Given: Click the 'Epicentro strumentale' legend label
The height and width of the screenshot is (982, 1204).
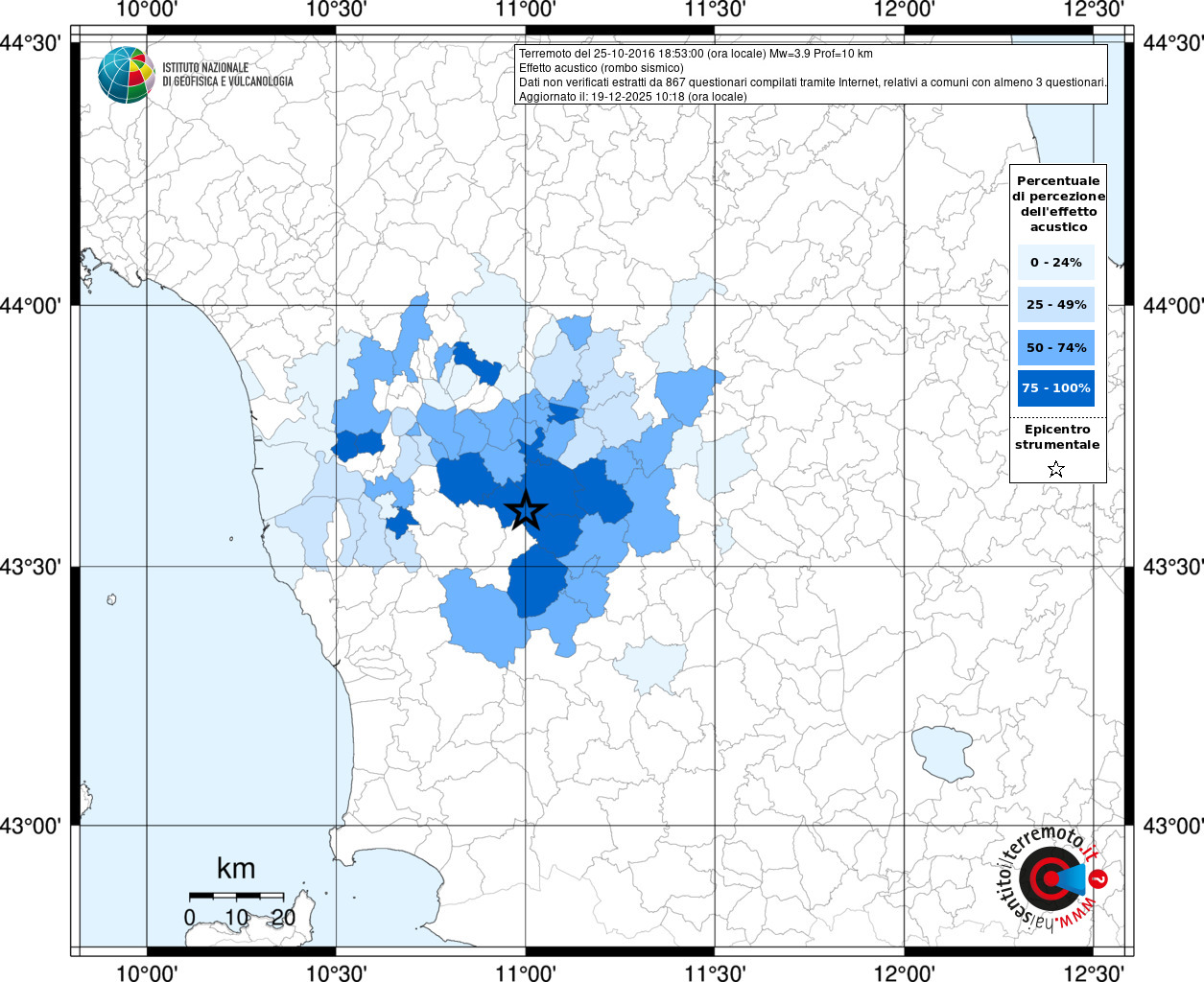Looking at the screenshot, I should pyautogui.click(x=1057, y=436).
